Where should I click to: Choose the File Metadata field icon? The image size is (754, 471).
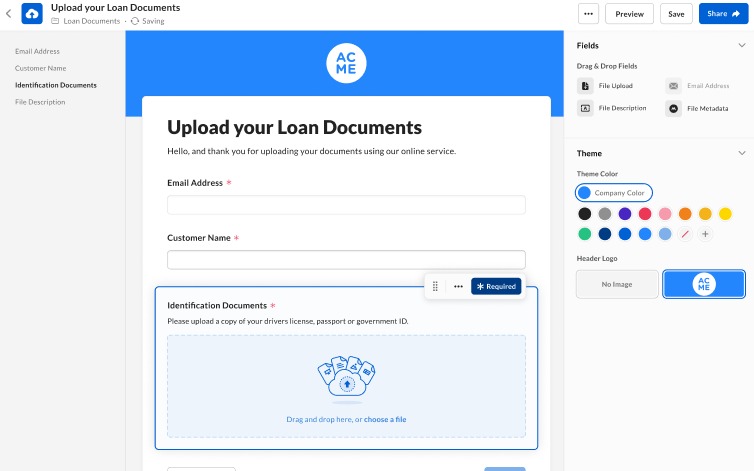click(674, 108)
